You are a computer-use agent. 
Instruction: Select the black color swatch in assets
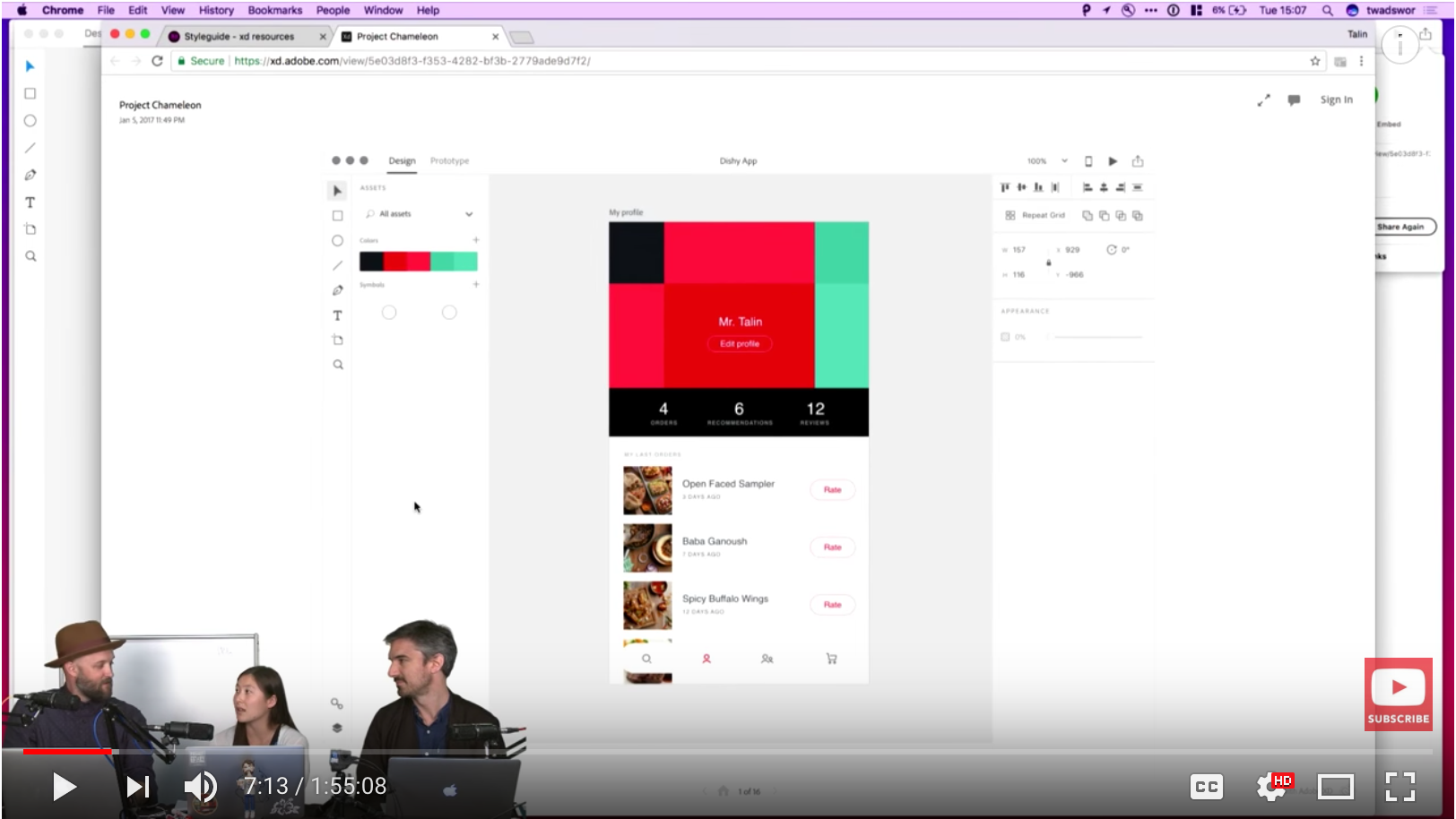371,262
